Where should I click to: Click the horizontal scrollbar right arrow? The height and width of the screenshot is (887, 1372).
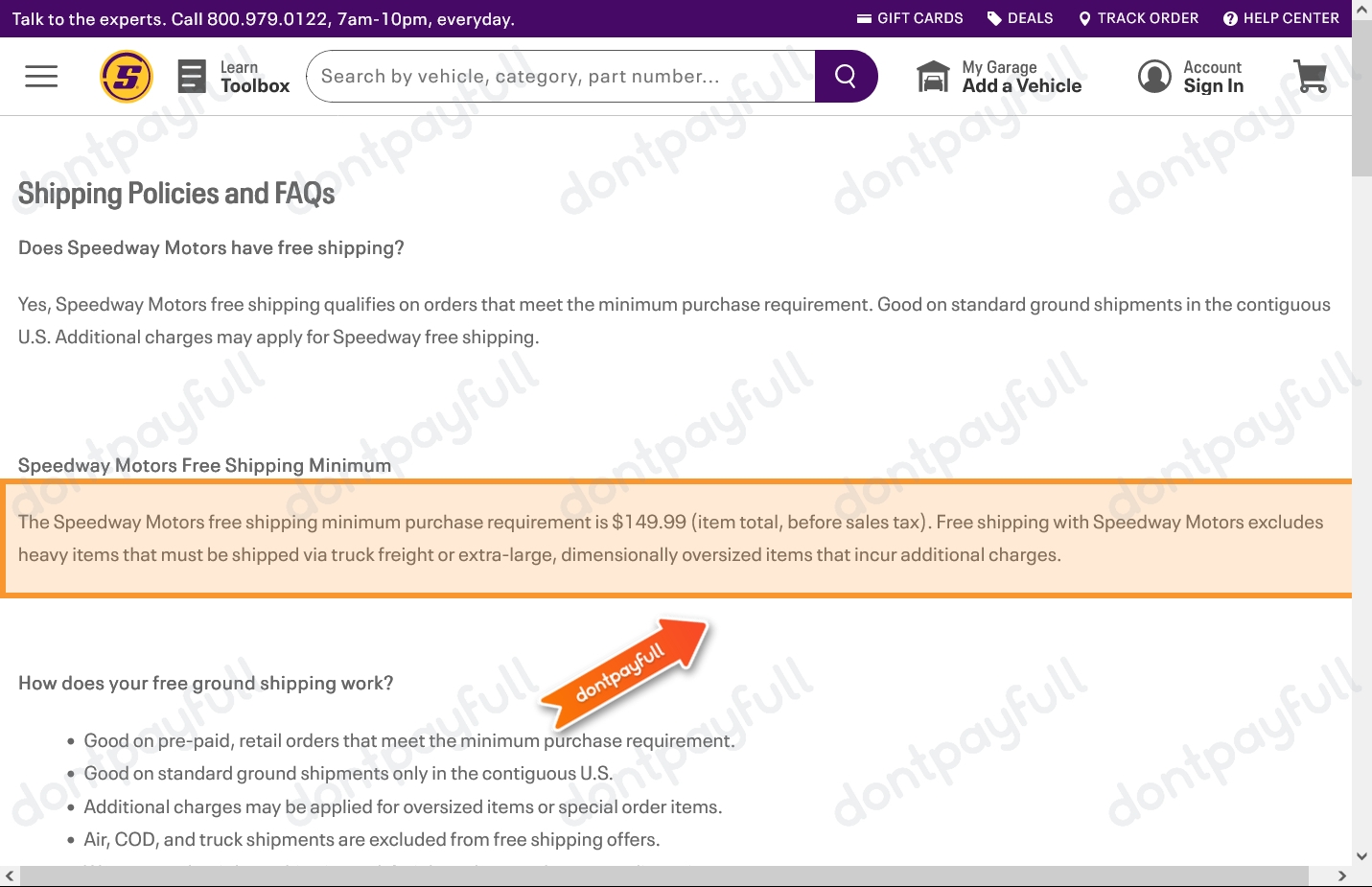1341,876
